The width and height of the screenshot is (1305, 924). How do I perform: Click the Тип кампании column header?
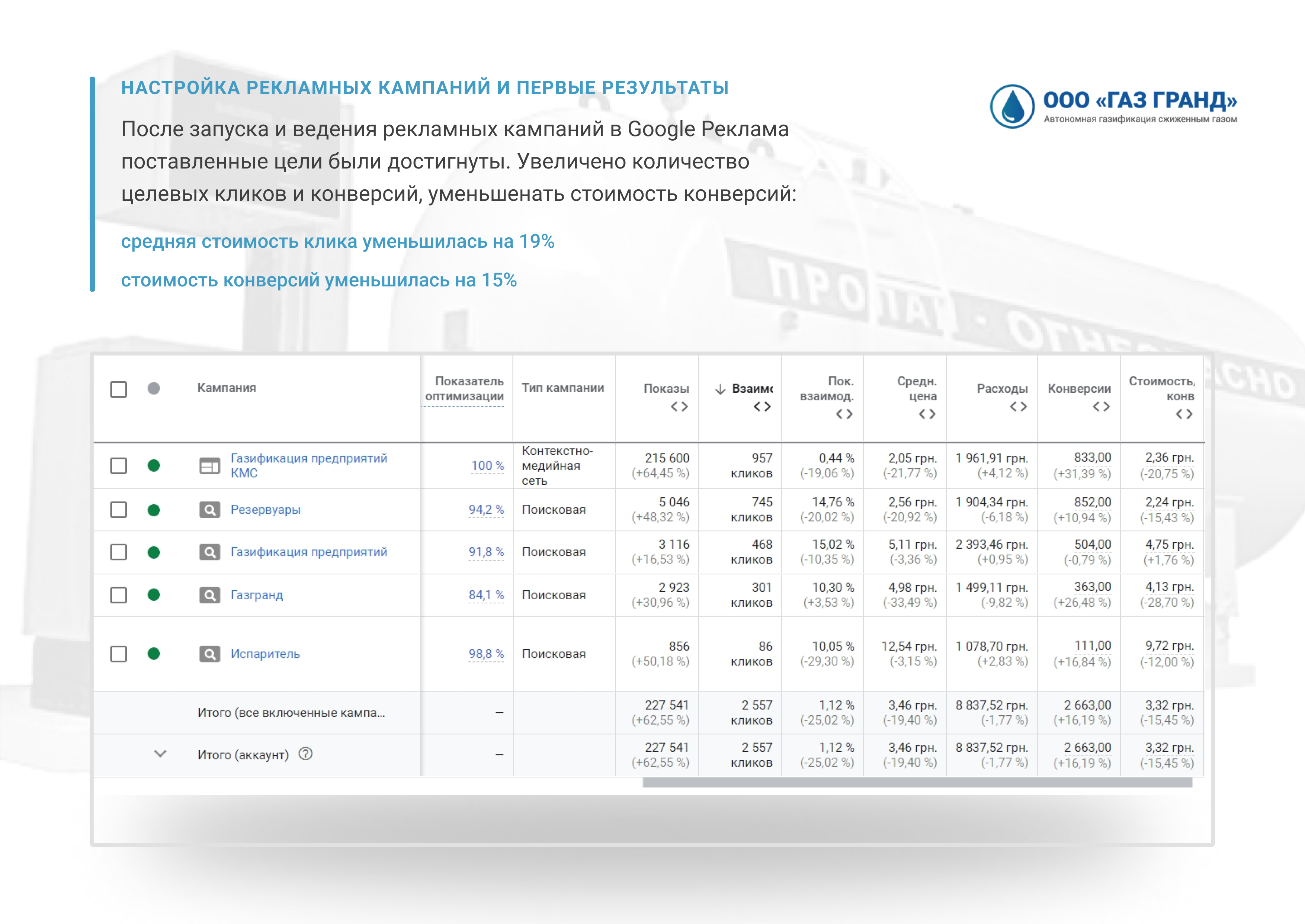click(563, 388)
